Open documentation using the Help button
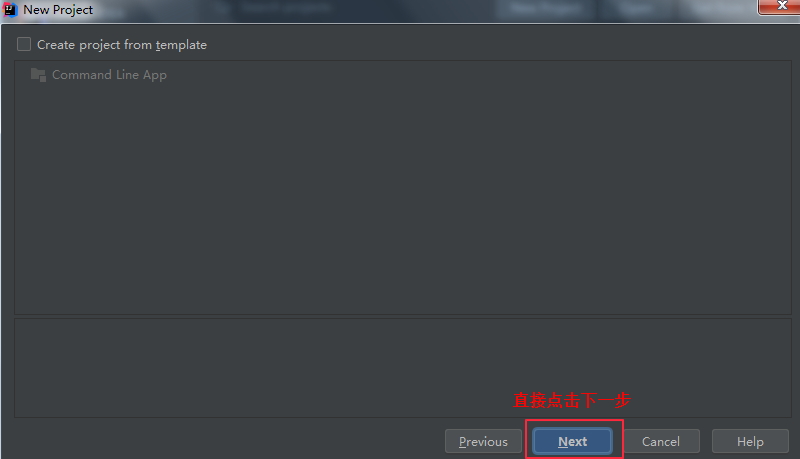 750,441
